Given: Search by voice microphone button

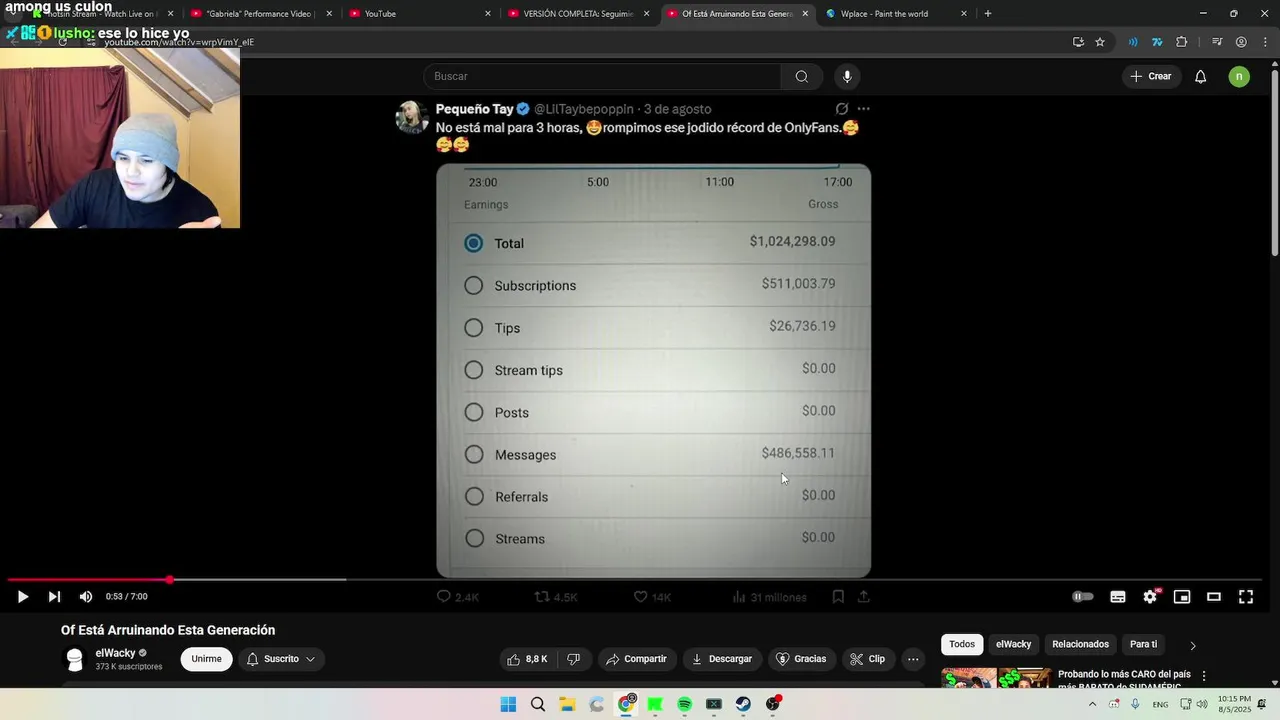Looking at the screenshot, I should point(847,76).
